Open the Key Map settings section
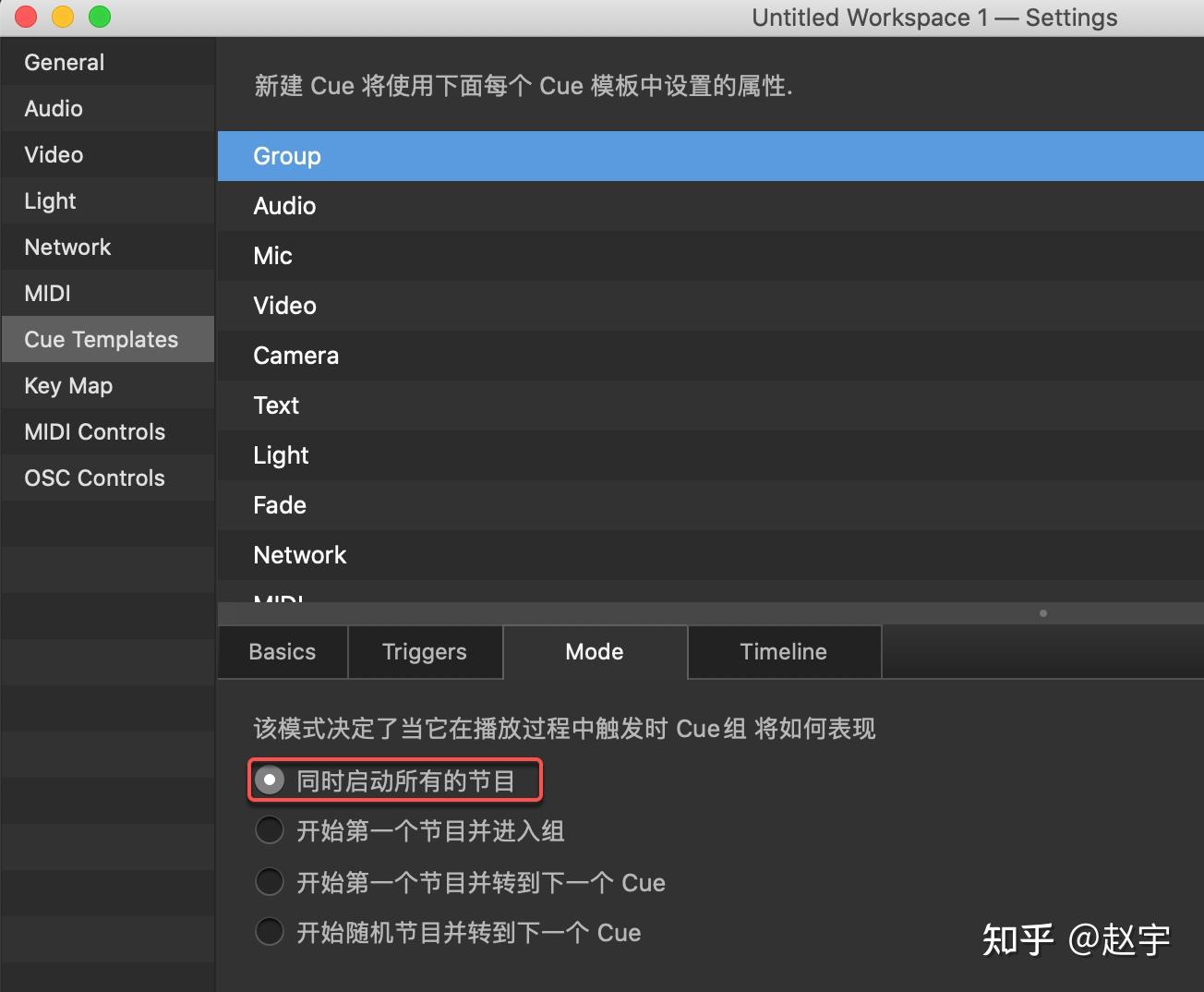This screenshot has width=1204, height=992. click(x=108, y=385)
